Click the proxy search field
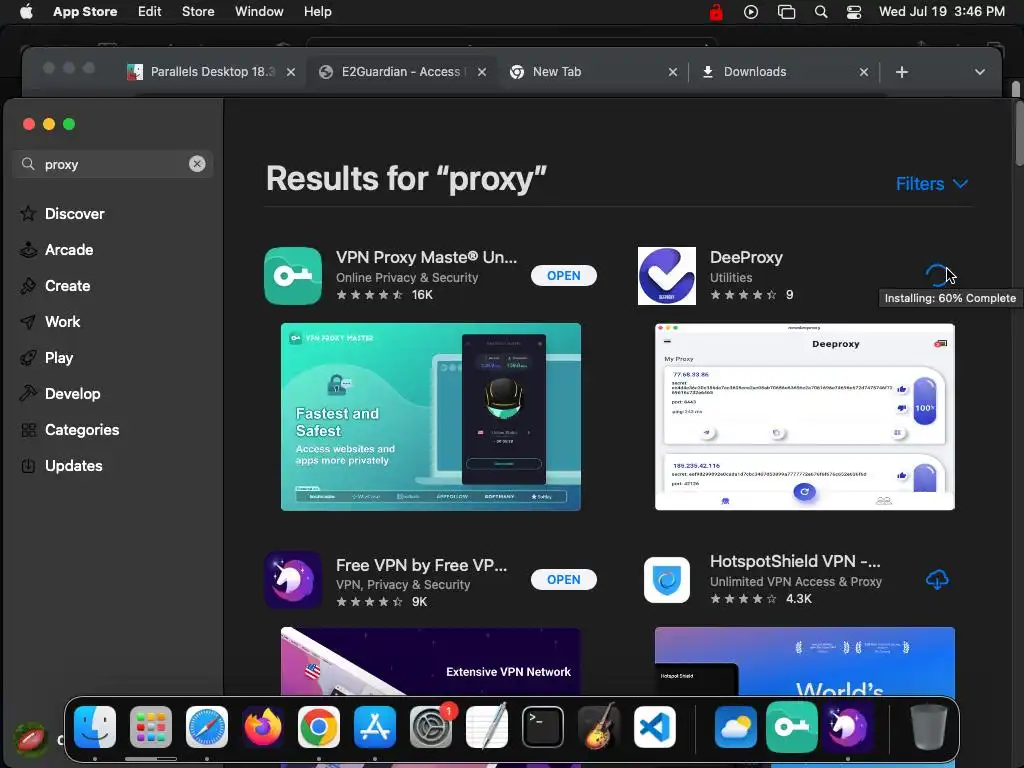The height and width of the screenshot is (768, 1024). tap(112, 164)
